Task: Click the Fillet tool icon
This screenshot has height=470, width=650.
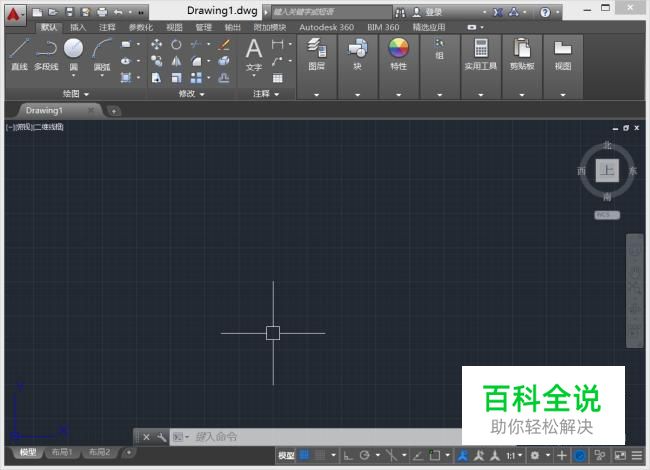Action: 196,61
